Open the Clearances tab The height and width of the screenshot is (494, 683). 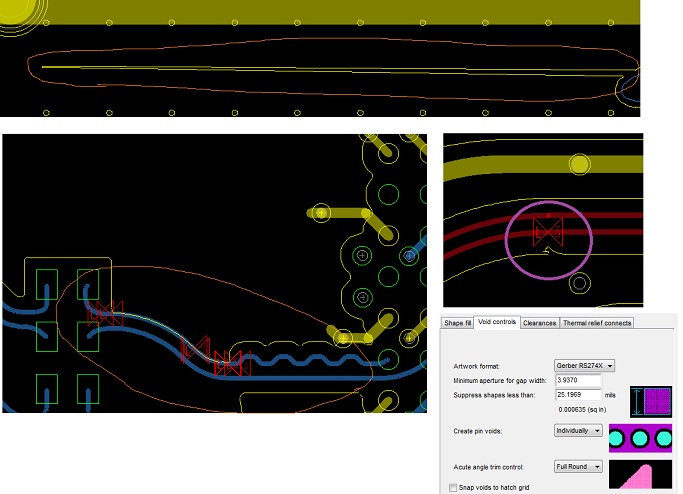[539, 323]
